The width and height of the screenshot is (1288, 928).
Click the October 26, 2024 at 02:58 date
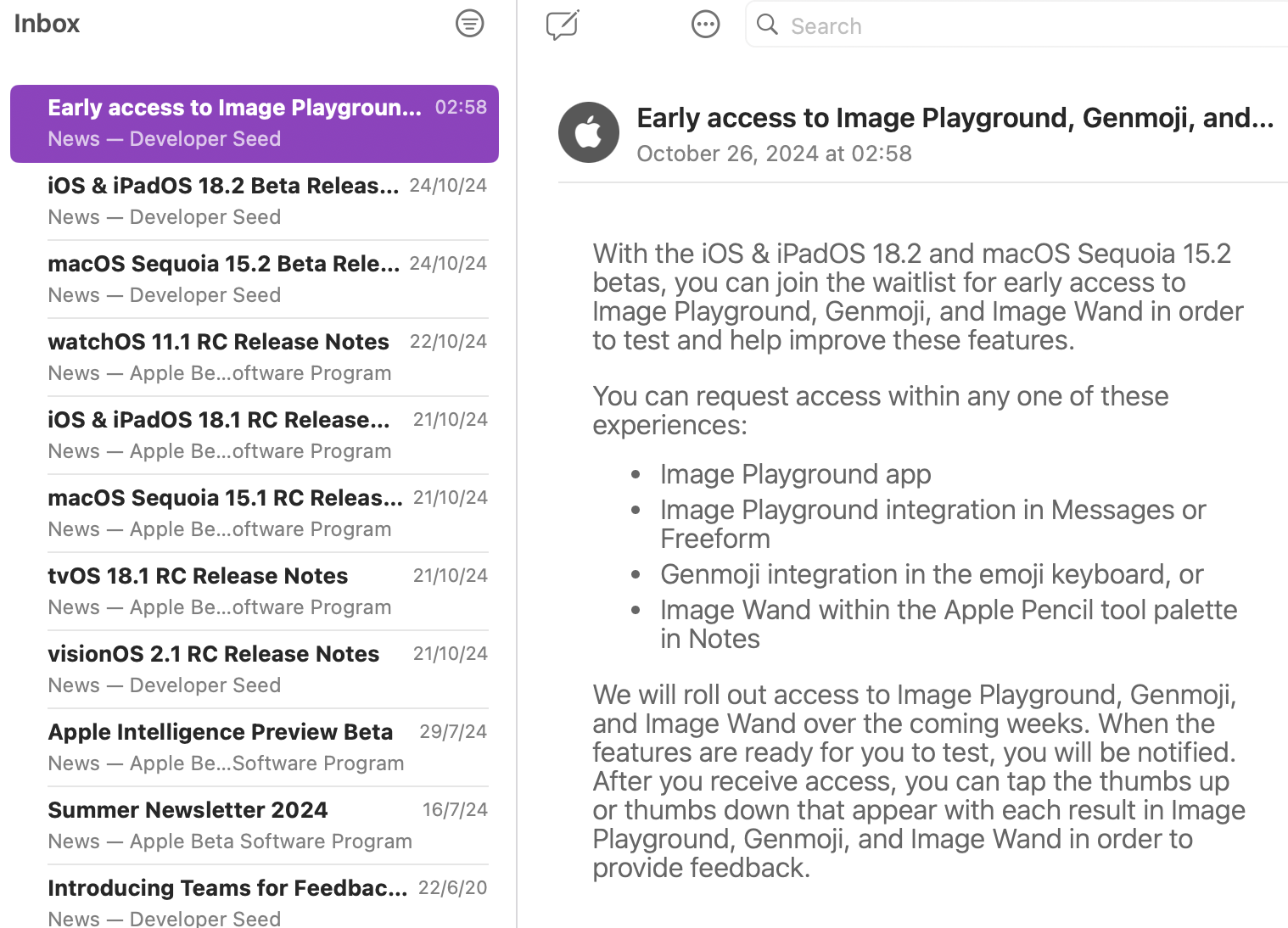point(775,154)
